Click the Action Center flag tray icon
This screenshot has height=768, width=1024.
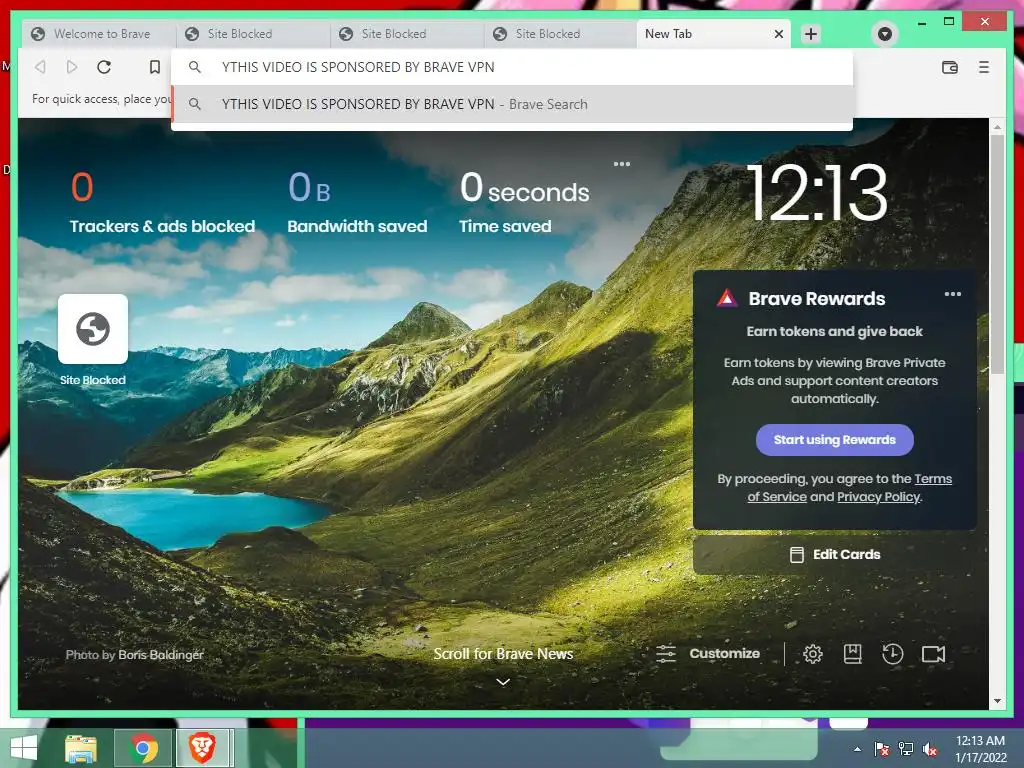[882, 749]
